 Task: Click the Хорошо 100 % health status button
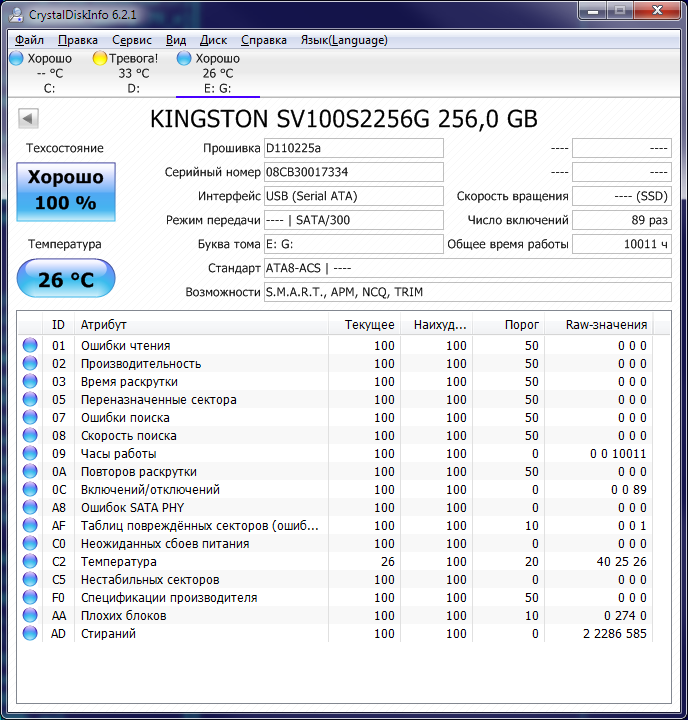pos(66,191)
